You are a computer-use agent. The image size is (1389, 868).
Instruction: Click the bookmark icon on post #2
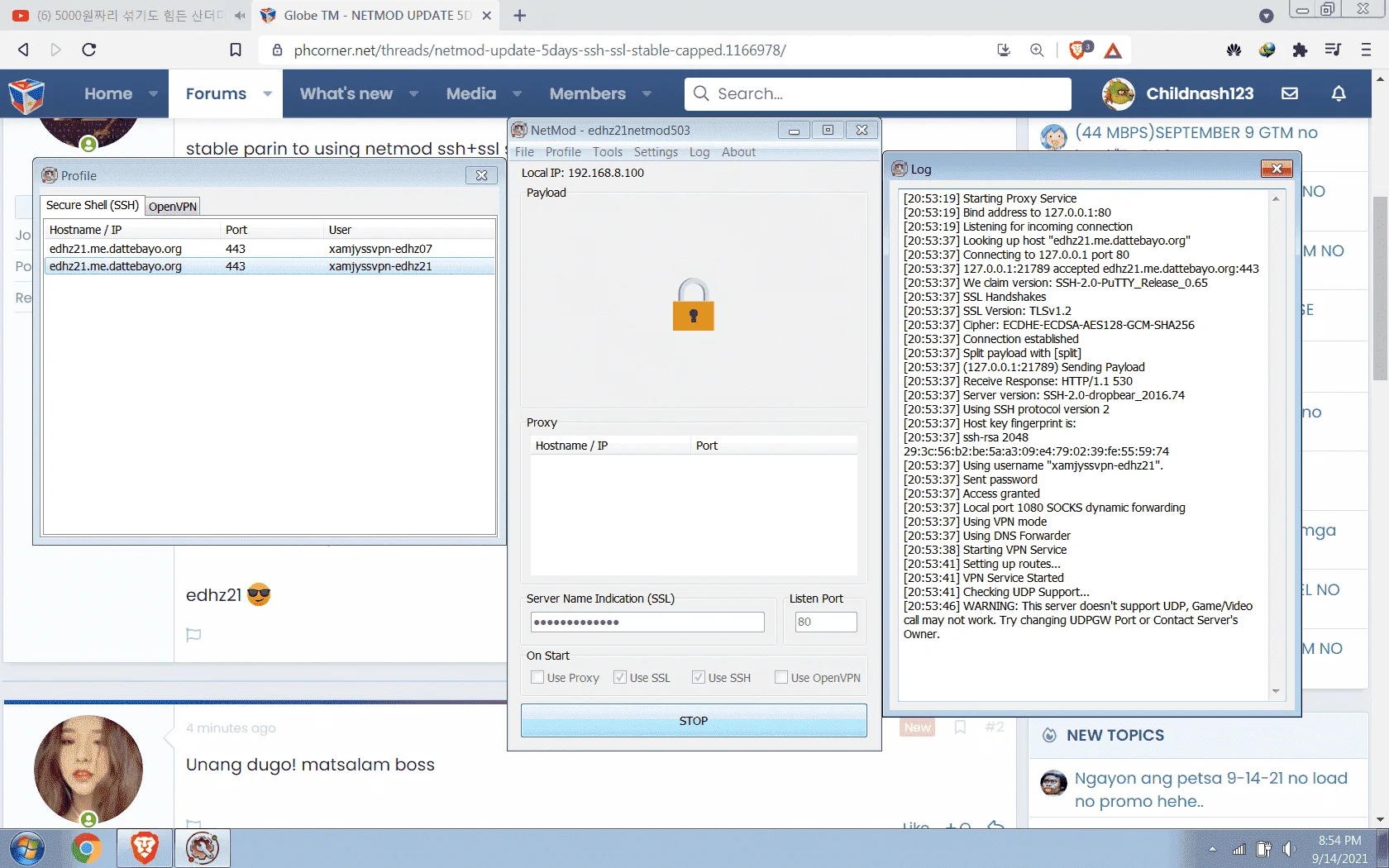point(960,727)
